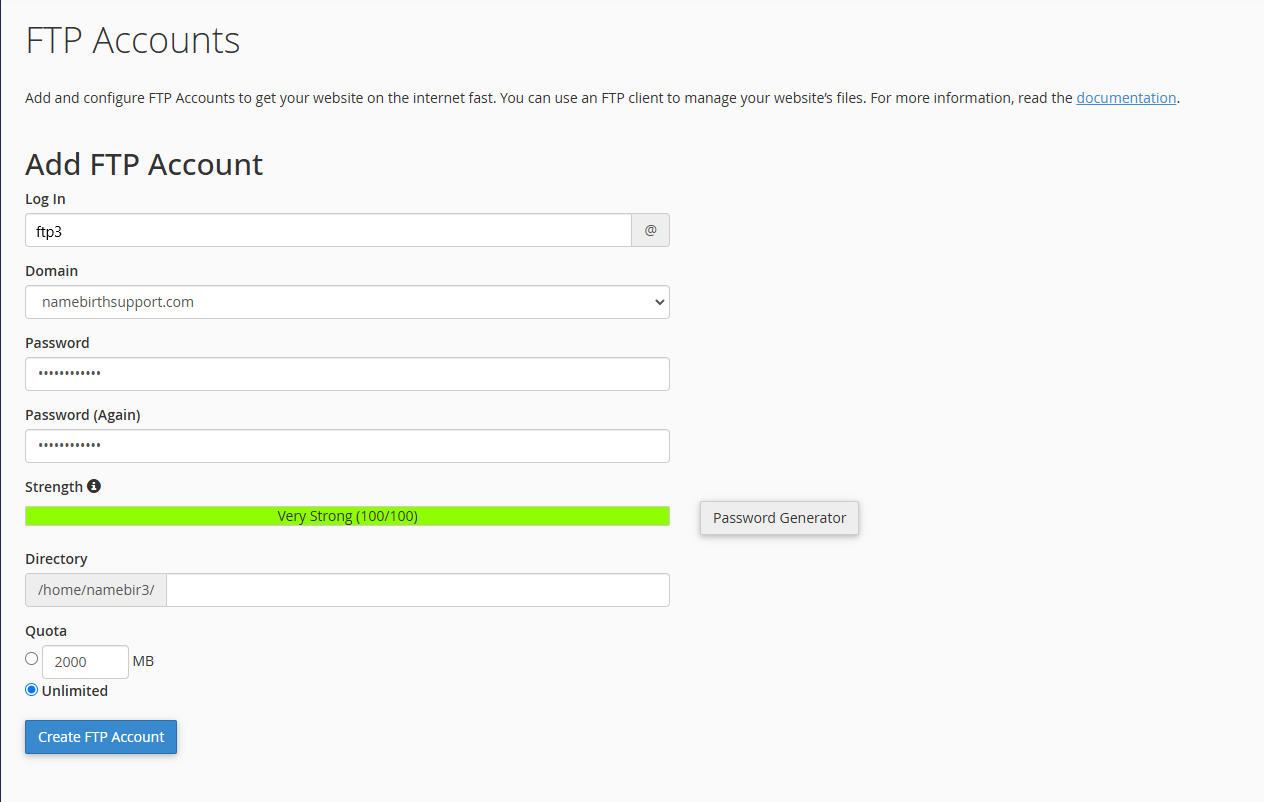Click the info icon next to Strength
The image size is (1264, 802).
pos(94,486)
